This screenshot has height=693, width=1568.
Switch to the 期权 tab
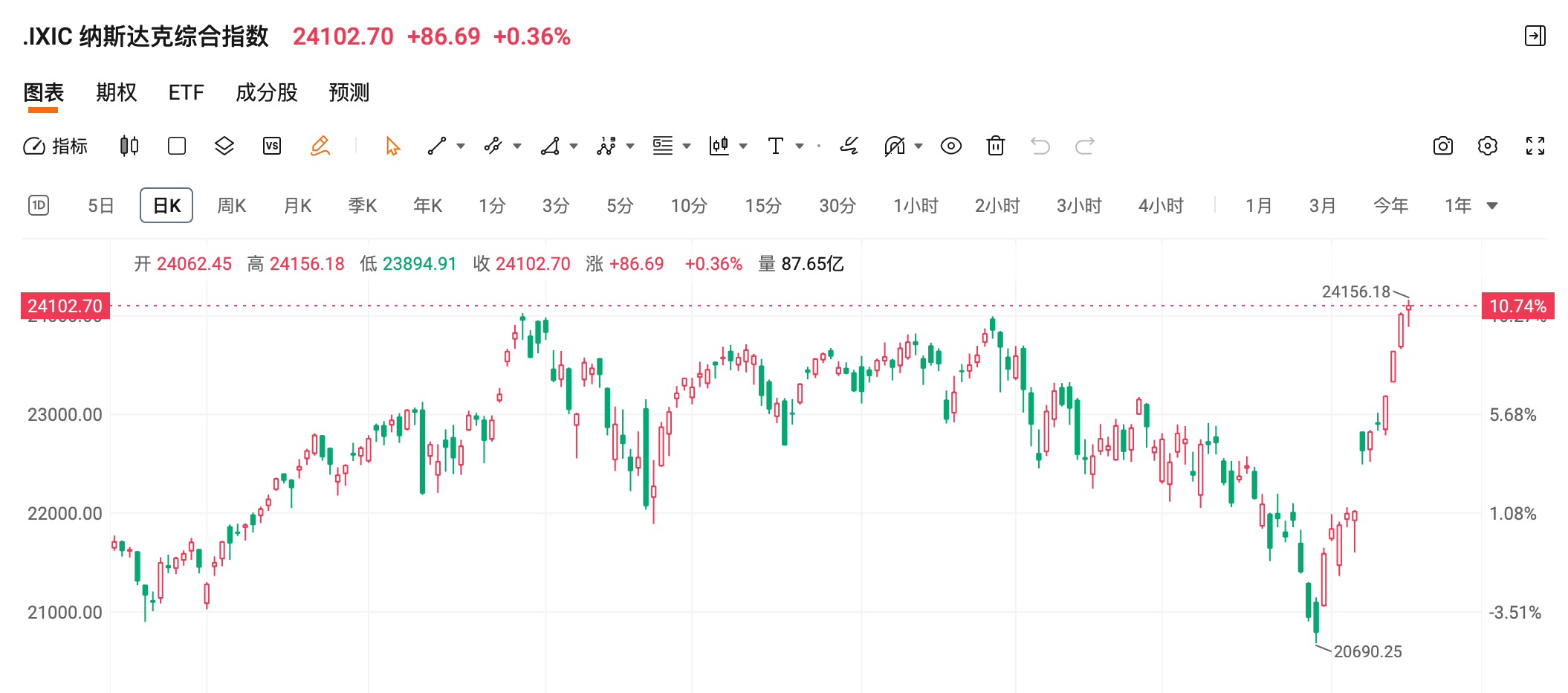[117, 93]
